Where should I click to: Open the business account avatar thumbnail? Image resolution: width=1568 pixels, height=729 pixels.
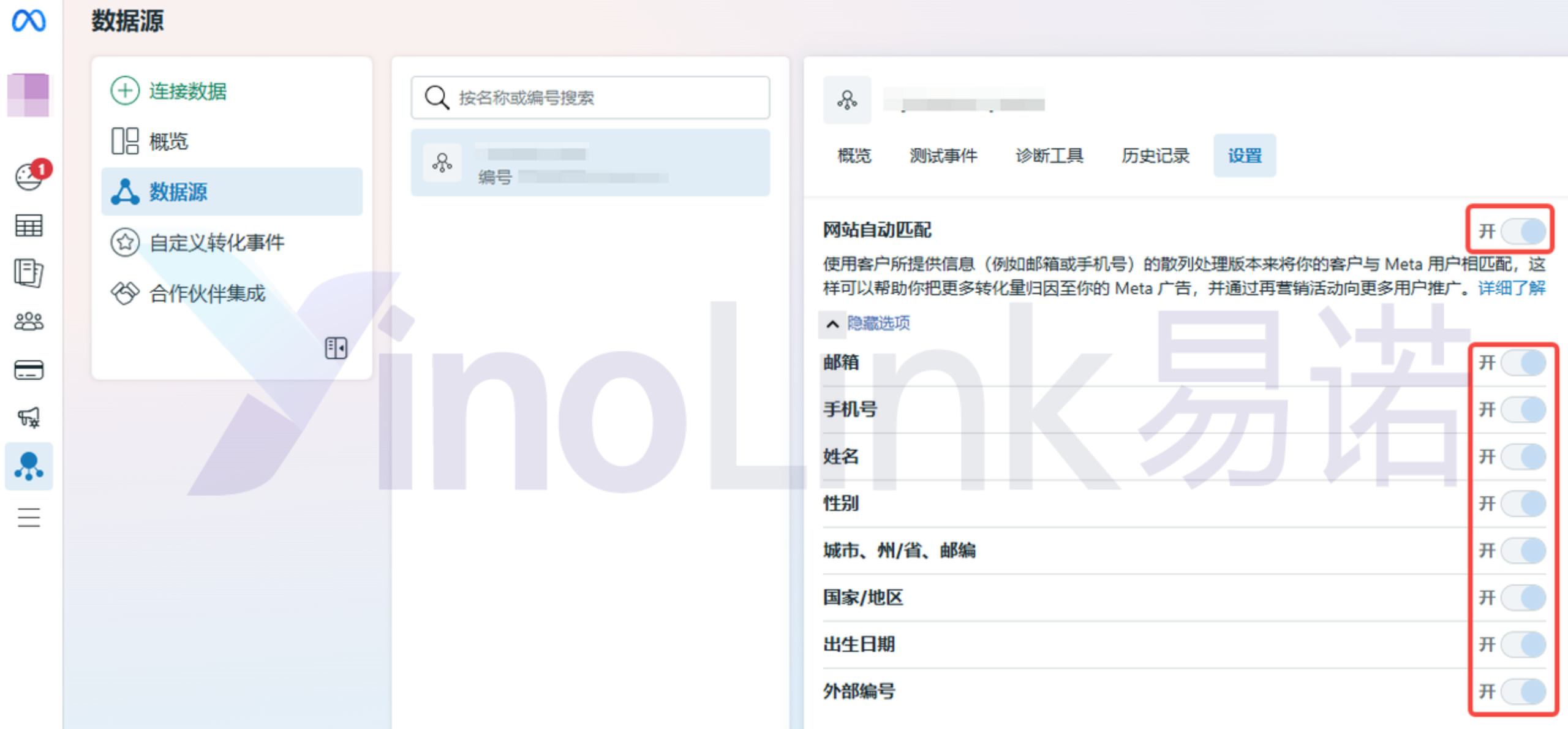[28, 95]
